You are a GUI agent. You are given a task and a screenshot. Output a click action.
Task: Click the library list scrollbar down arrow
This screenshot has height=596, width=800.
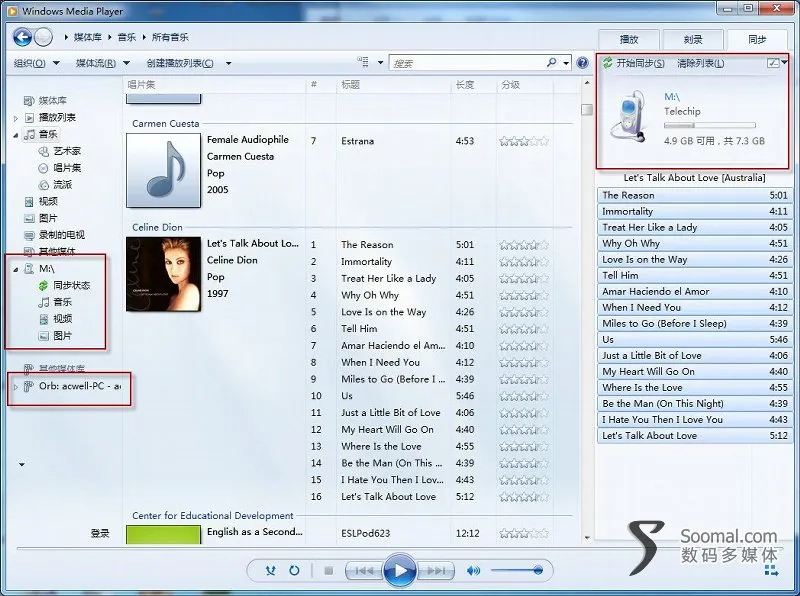pyautogui.click(x=587, y=537)
